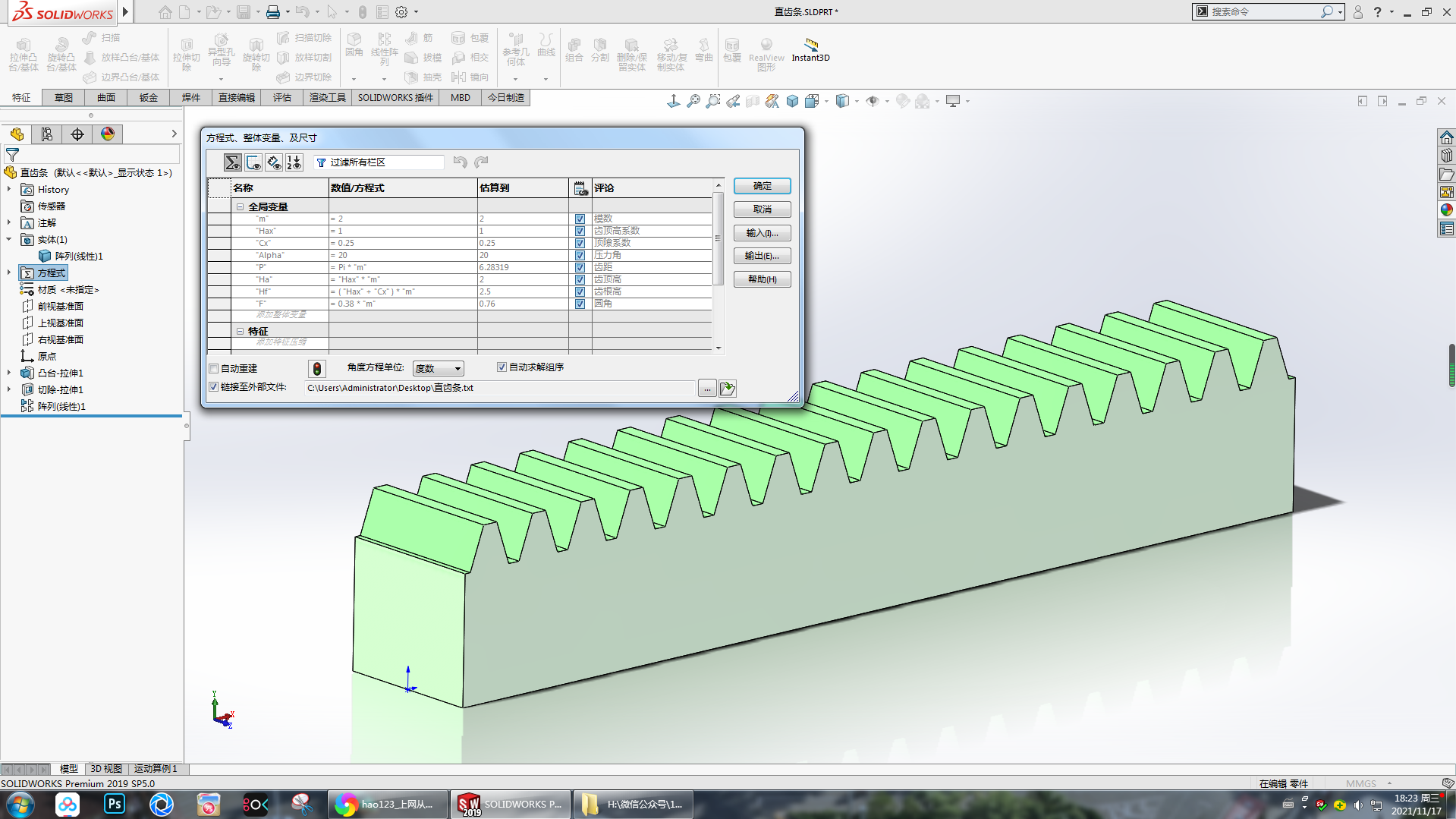Open the Ordered View icon
This screenshot has width=1456, height=819.
click(x=294, y=162)
